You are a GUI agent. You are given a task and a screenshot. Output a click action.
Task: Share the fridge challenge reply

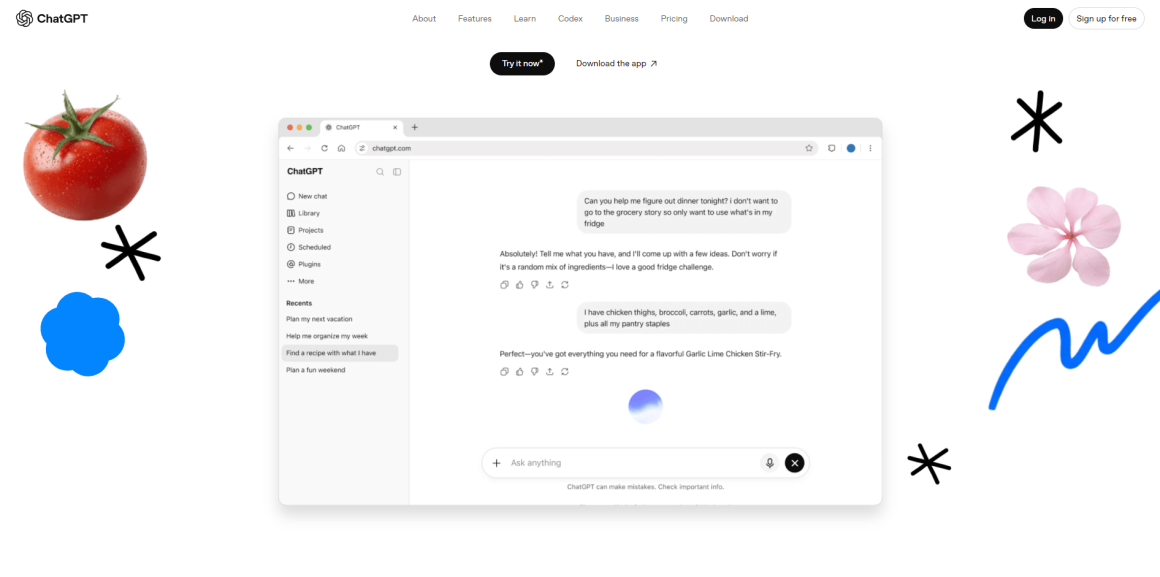[550, 285]
